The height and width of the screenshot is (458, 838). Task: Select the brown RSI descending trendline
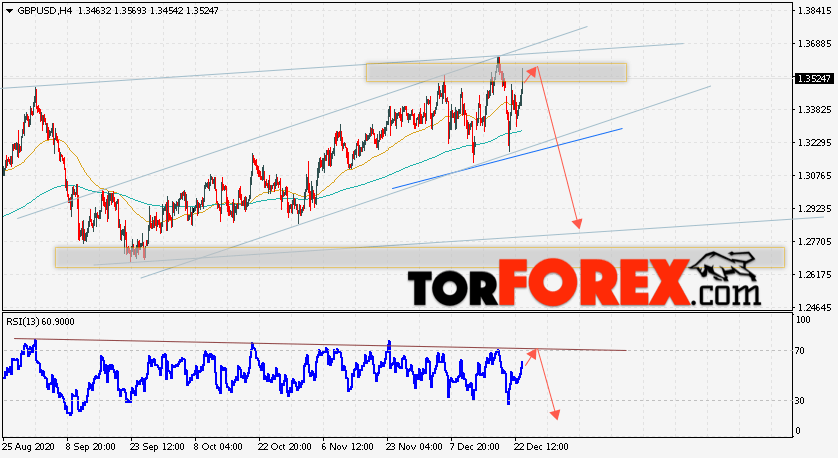click(320, 344)
